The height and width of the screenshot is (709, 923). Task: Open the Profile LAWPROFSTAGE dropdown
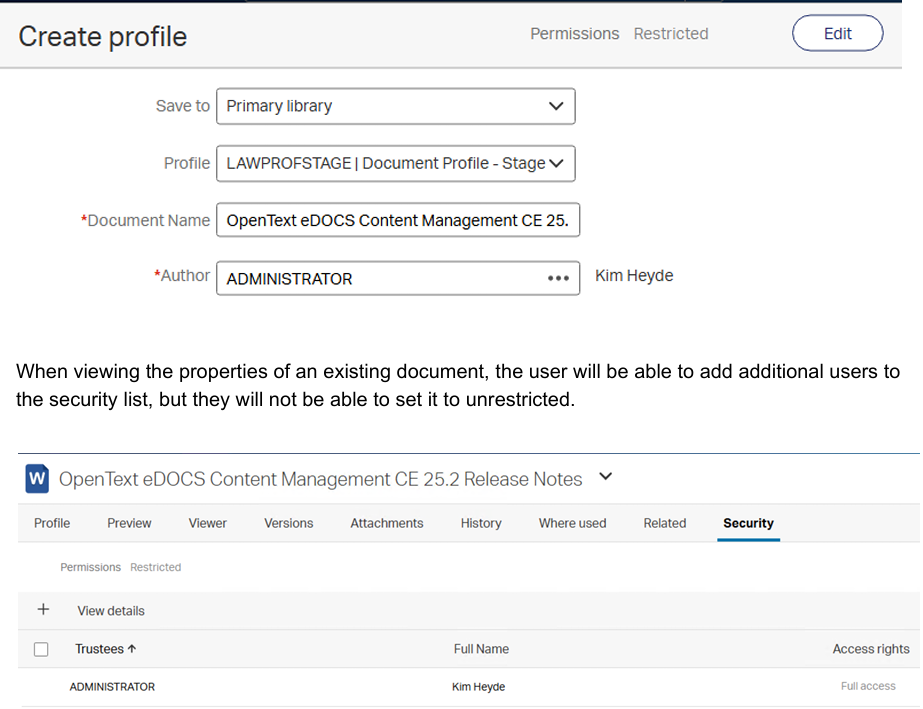[x=396, y=163]
